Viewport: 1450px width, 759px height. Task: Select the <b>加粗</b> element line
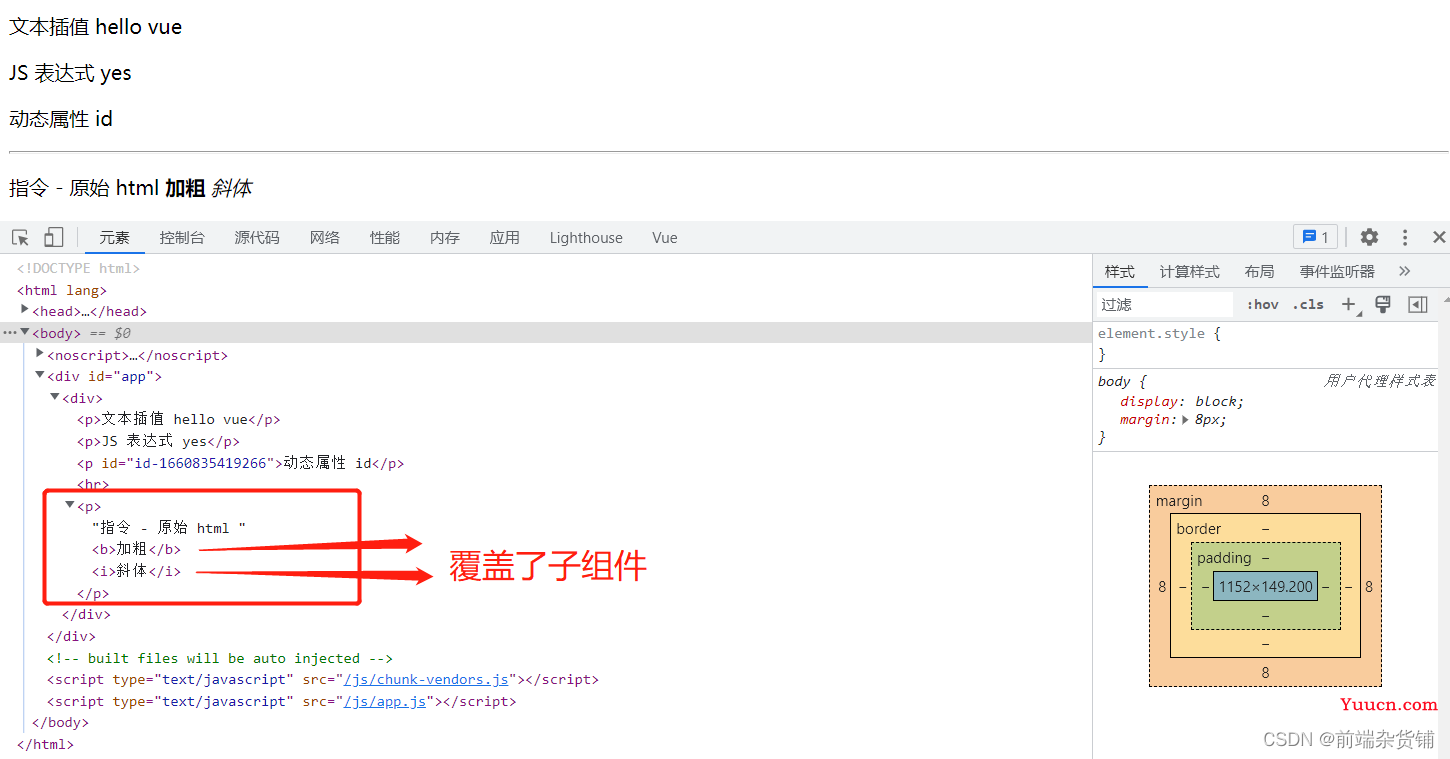[x=136, y=549]
